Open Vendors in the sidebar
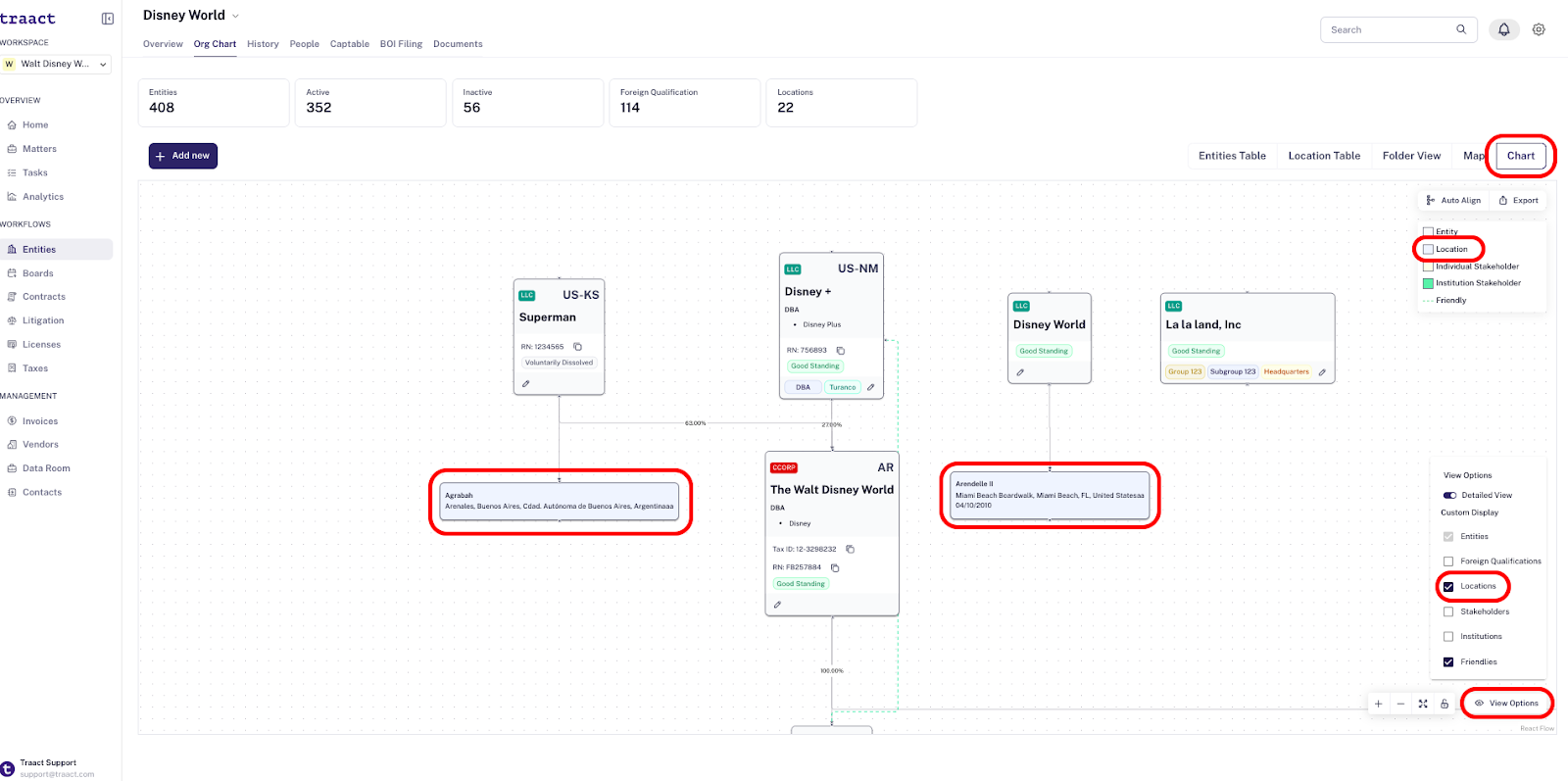The image size is (1568, 781). pyautogui.click(x=40, y=445)
